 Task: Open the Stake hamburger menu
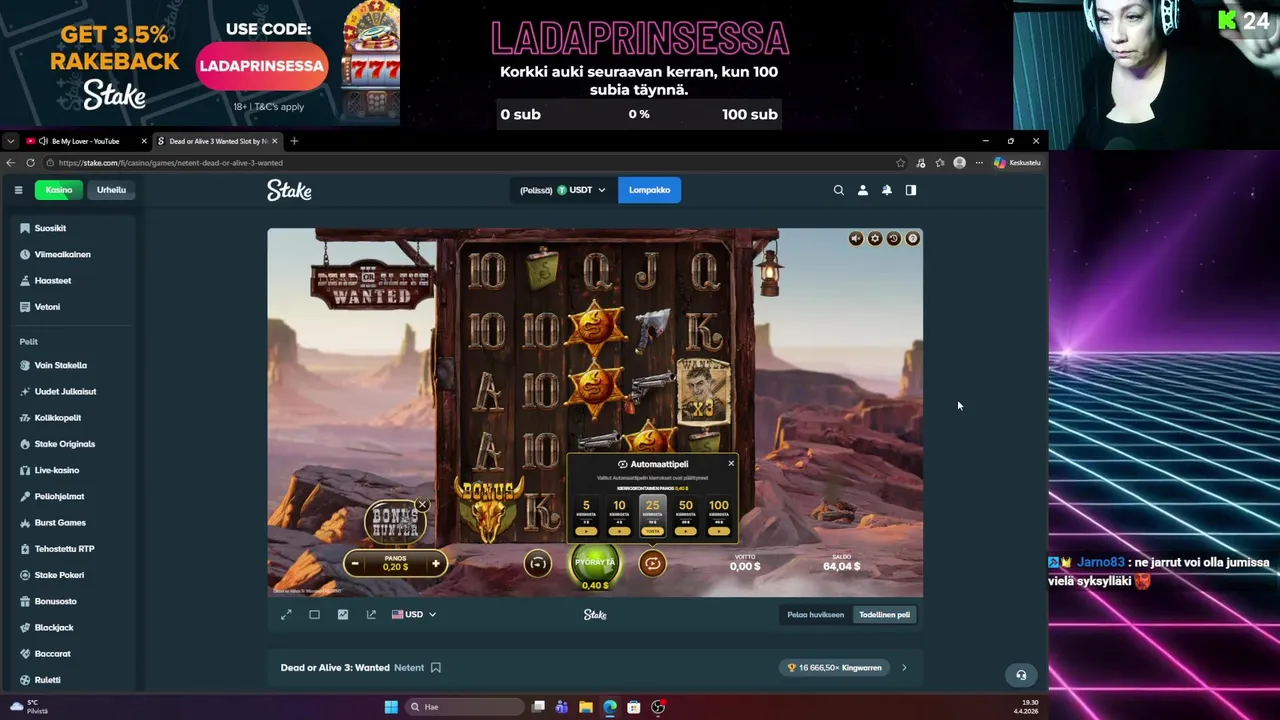click(18, 190)
